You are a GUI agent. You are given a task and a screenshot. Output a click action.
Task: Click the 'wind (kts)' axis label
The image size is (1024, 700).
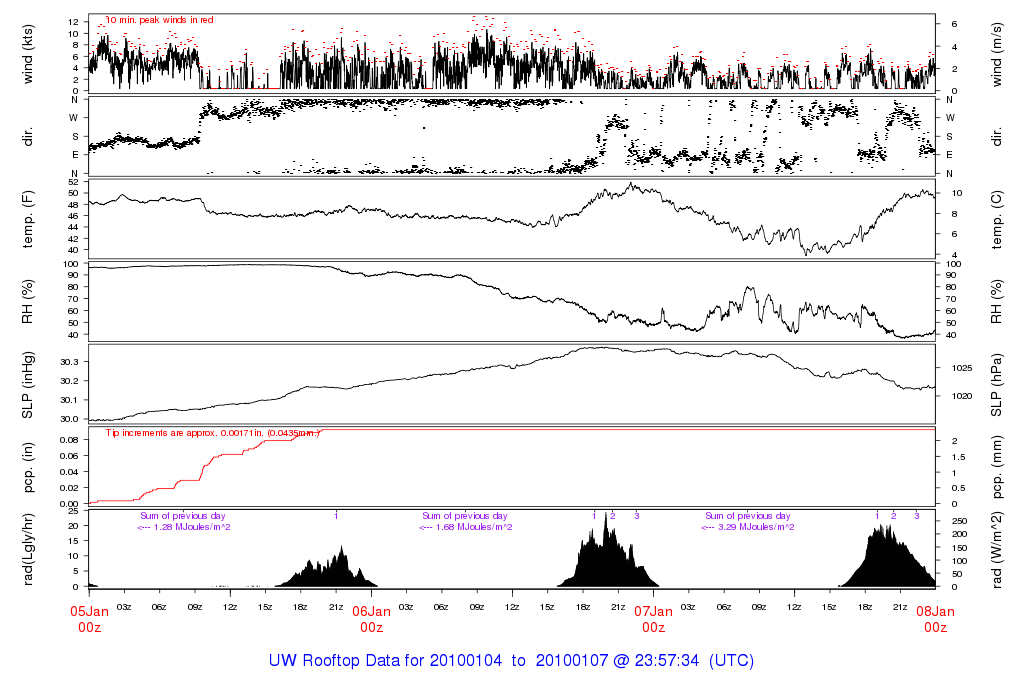28,54
